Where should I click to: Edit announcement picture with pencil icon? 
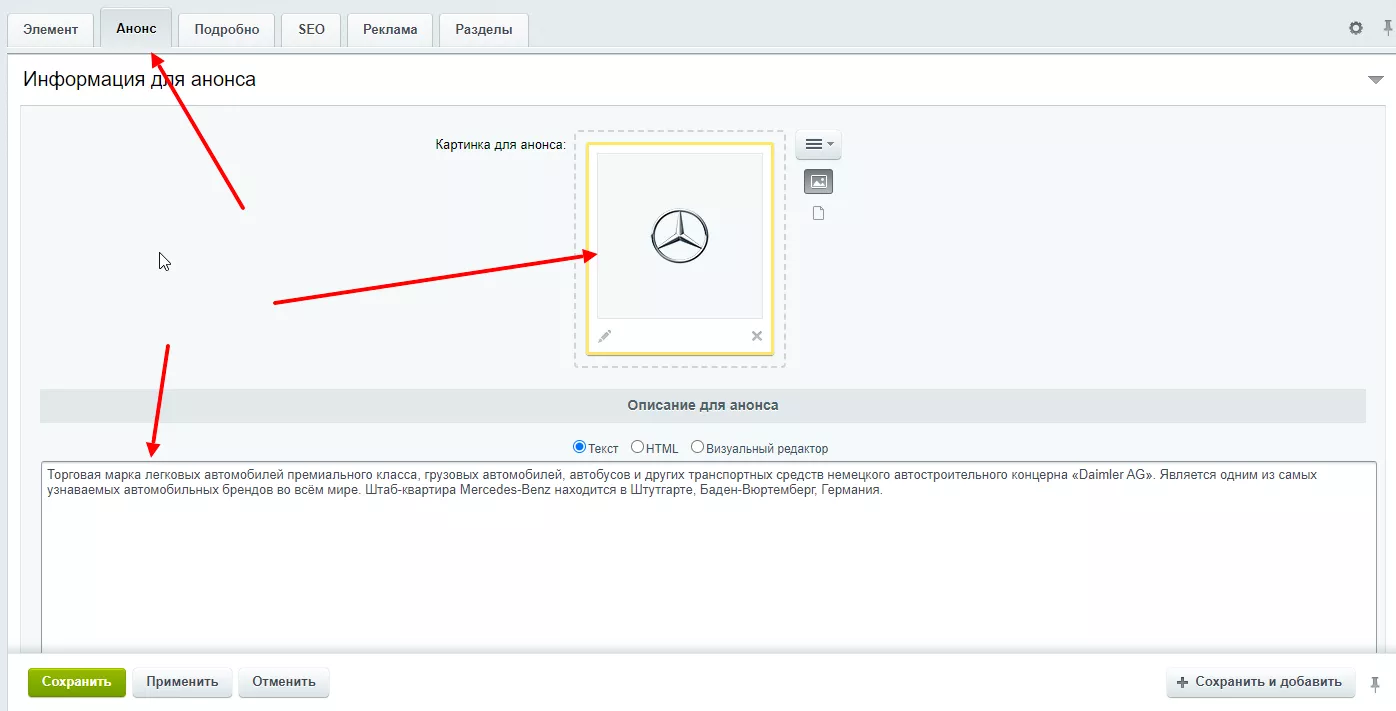tap(604, 336)
